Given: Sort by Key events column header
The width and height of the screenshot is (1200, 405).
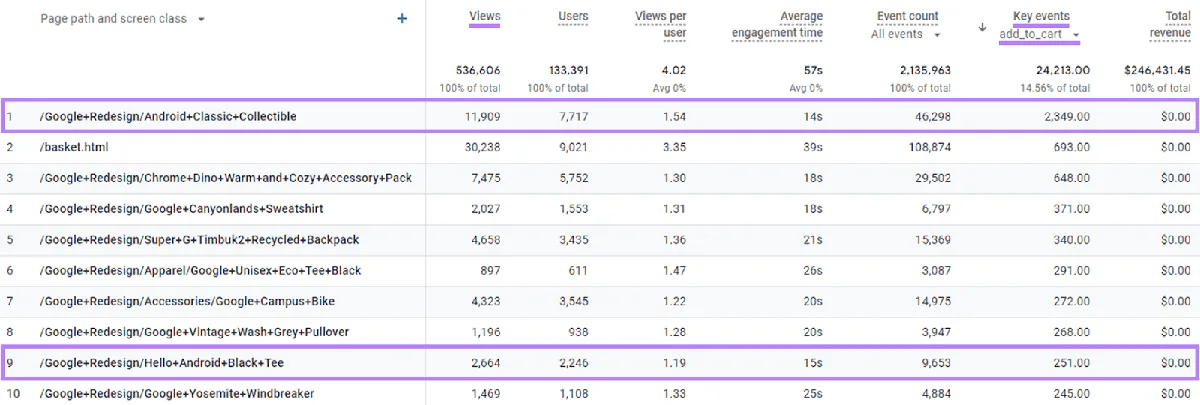Looking at the screenshot, I should (1041, 16).
